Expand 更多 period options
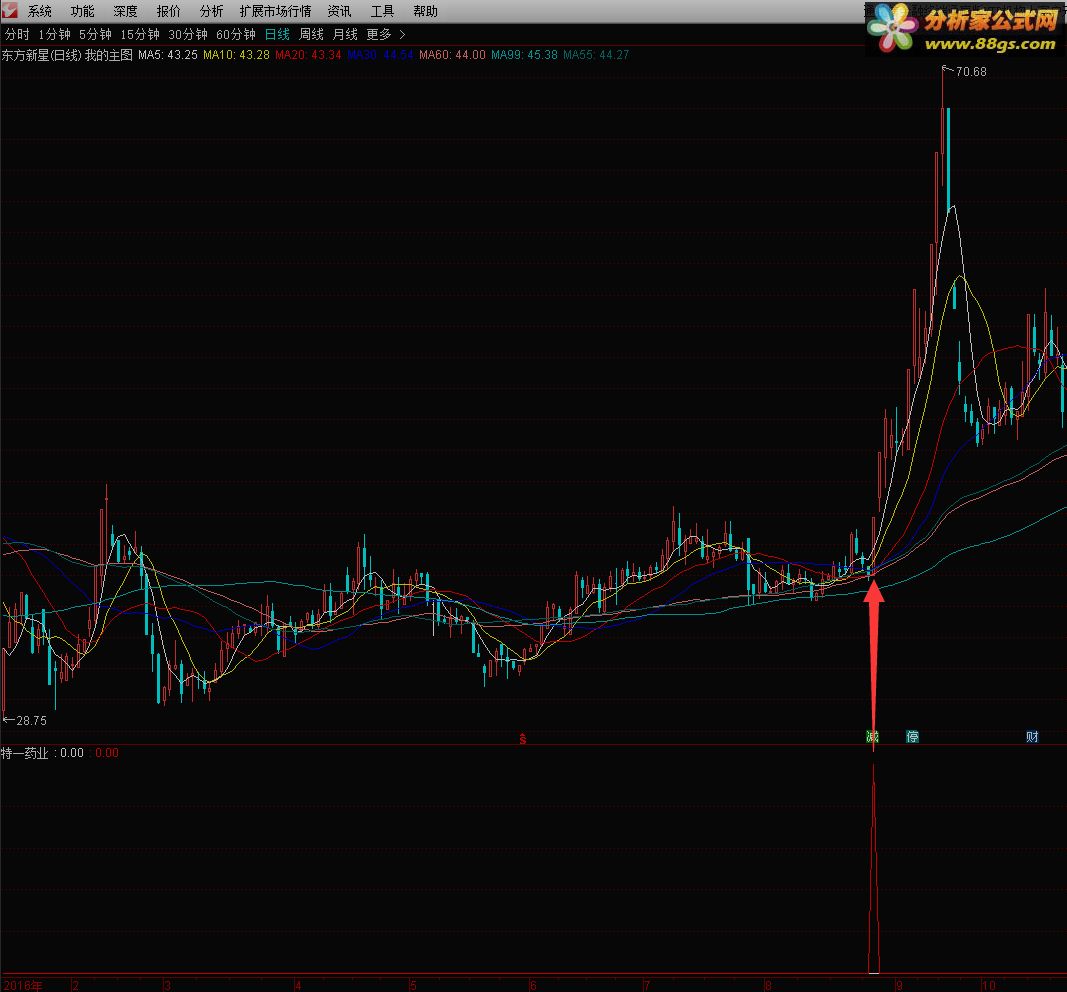This screenshot has width=1067, height=992. [x=379, y=34]
